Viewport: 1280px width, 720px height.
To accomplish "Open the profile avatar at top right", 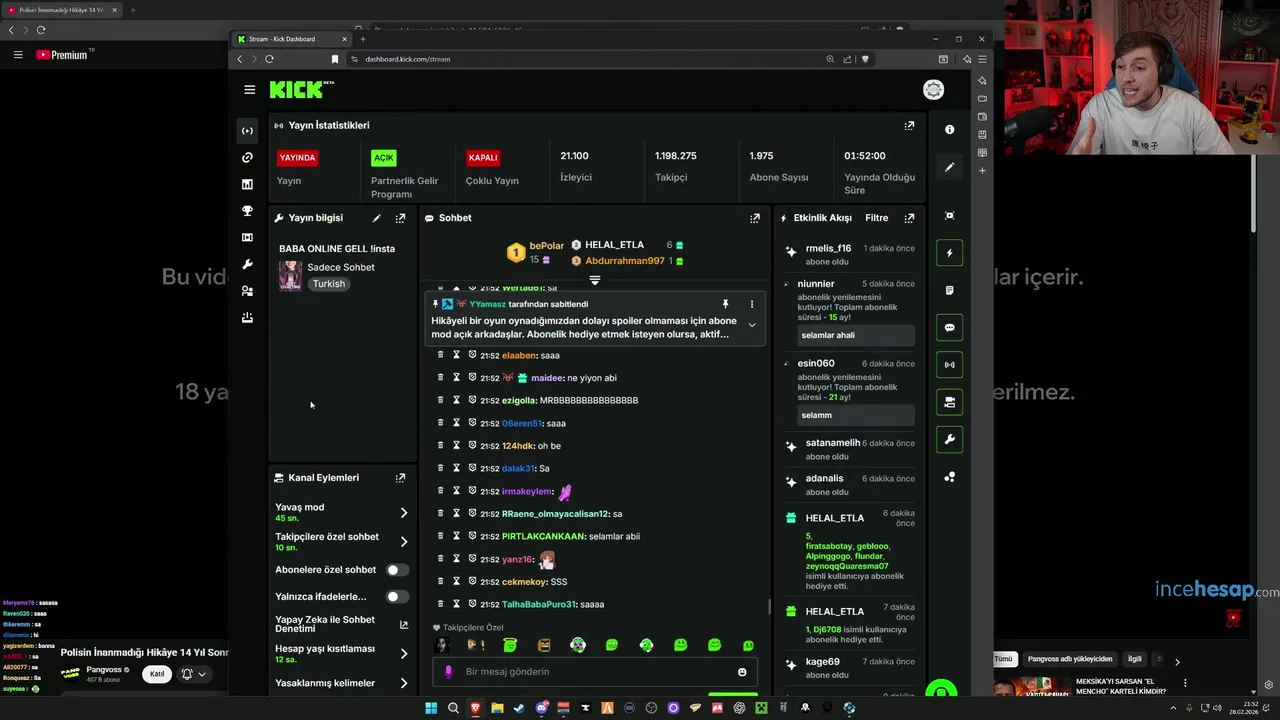I will [933, 90].
